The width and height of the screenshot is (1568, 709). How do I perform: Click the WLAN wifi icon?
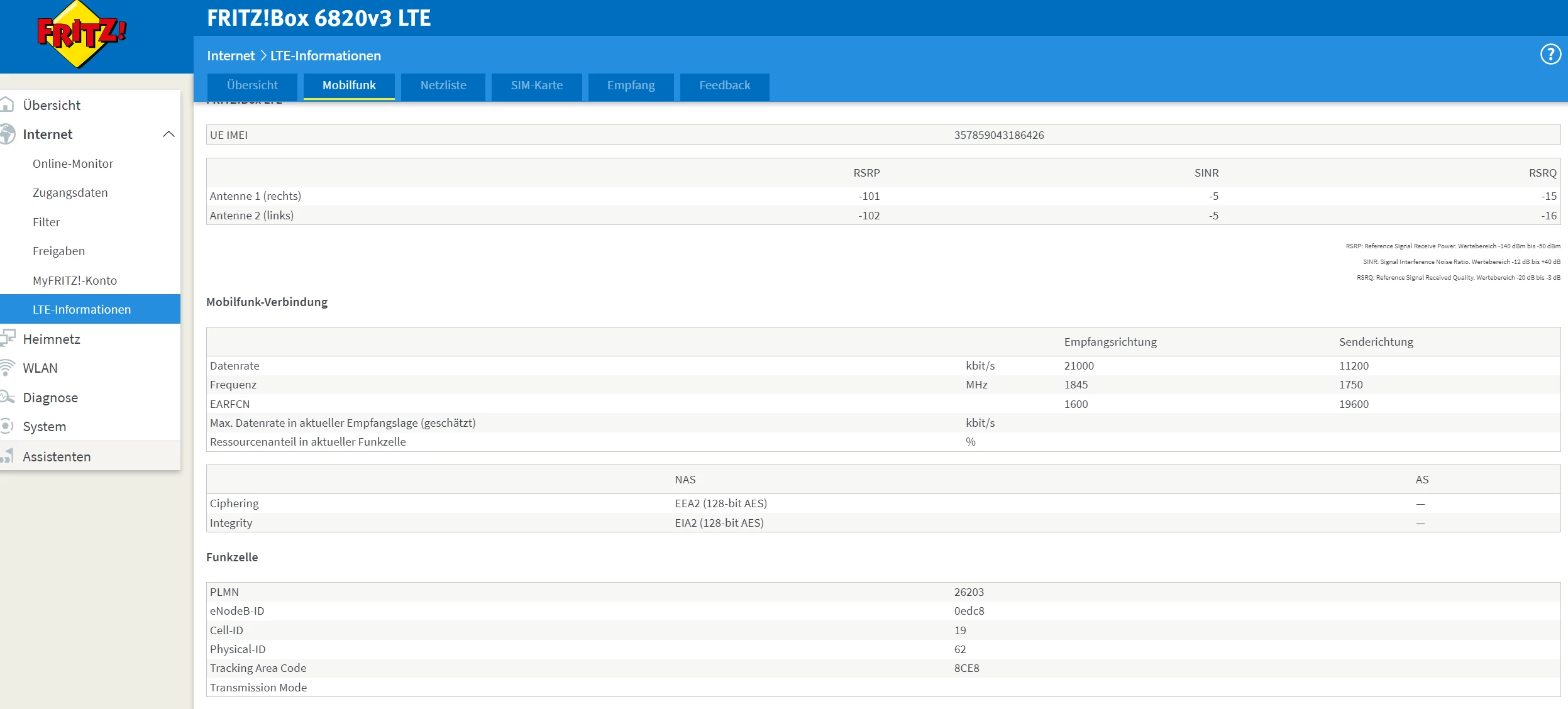click(x=7, y=368)
